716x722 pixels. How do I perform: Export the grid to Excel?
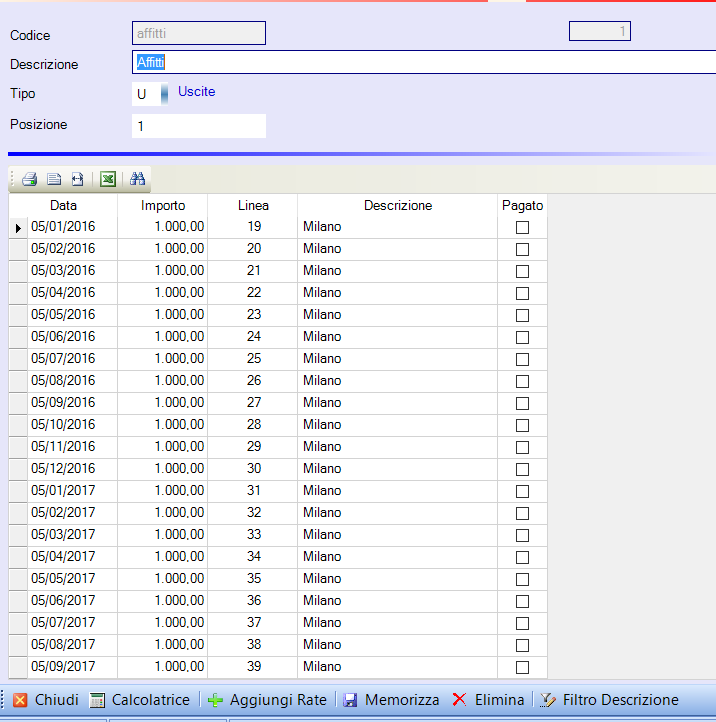pyautogui.click(x=108, y=179)
